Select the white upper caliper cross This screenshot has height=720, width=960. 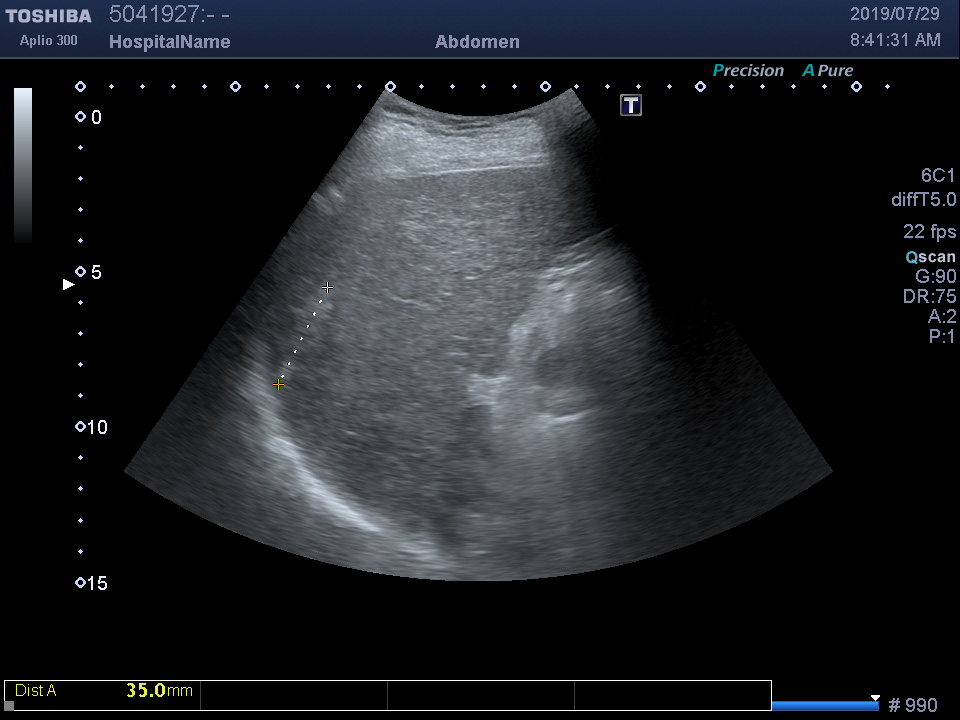[x=327, y=288]
